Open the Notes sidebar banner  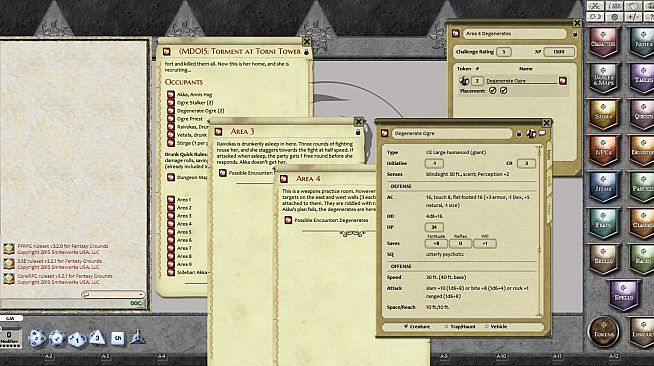point(642,42)
